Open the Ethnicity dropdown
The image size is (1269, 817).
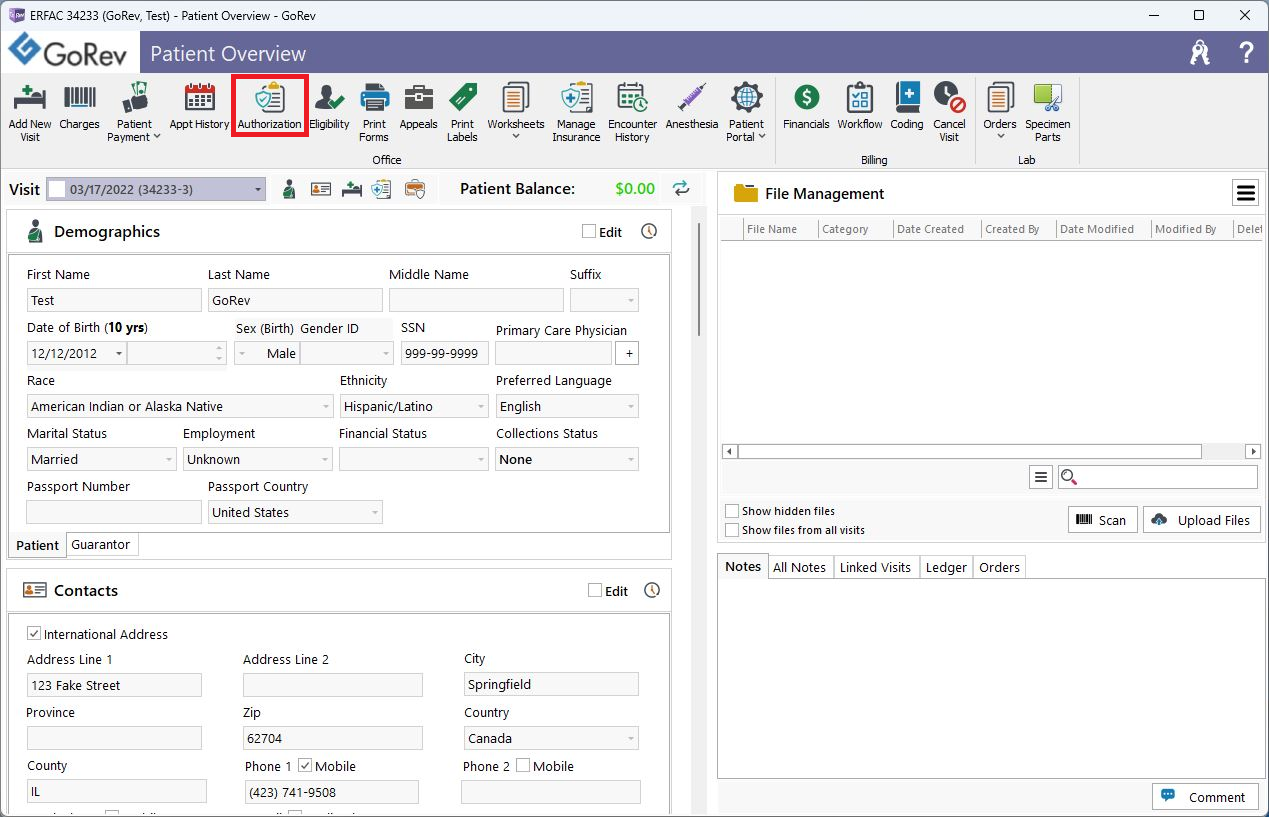coord(481,406)
